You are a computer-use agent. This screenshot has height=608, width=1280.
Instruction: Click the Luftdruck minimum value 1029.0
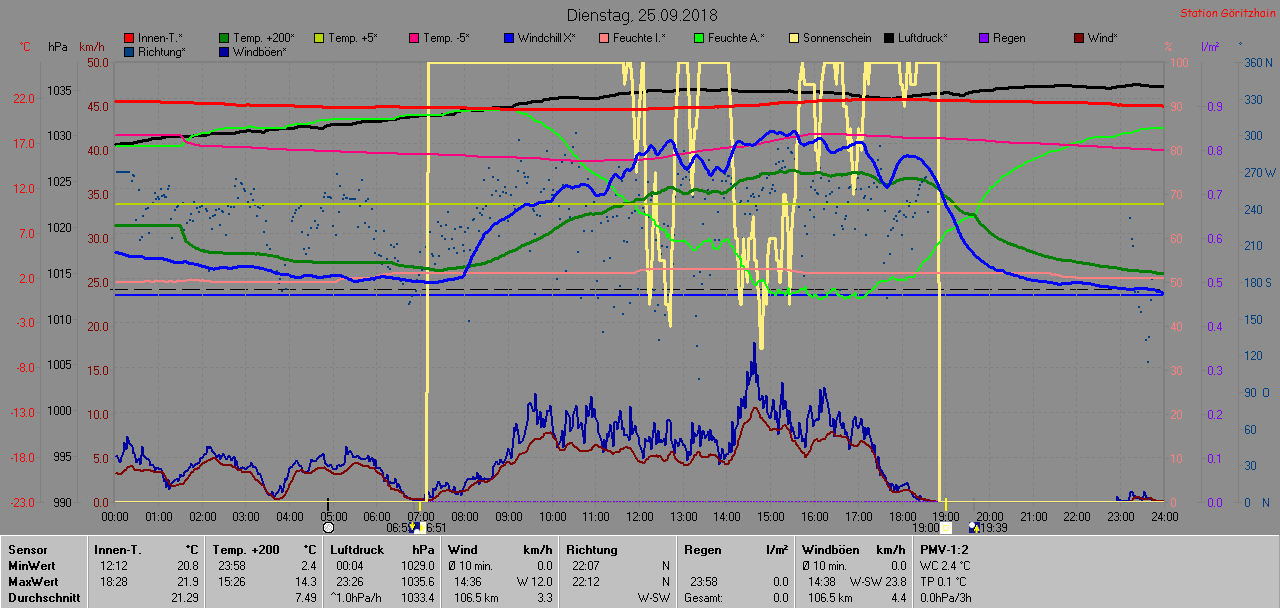[416, 565]
